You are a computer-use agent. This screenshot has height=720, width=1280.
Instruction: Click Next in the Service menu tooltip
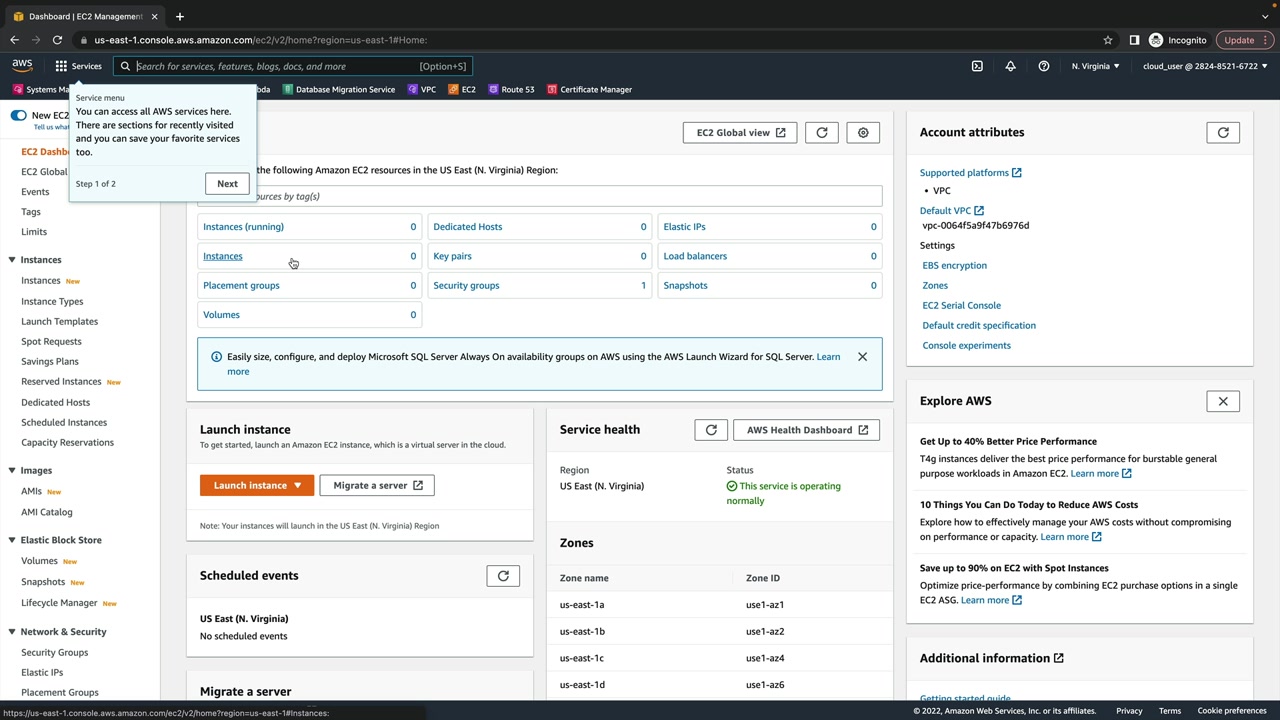coord(227,183)
